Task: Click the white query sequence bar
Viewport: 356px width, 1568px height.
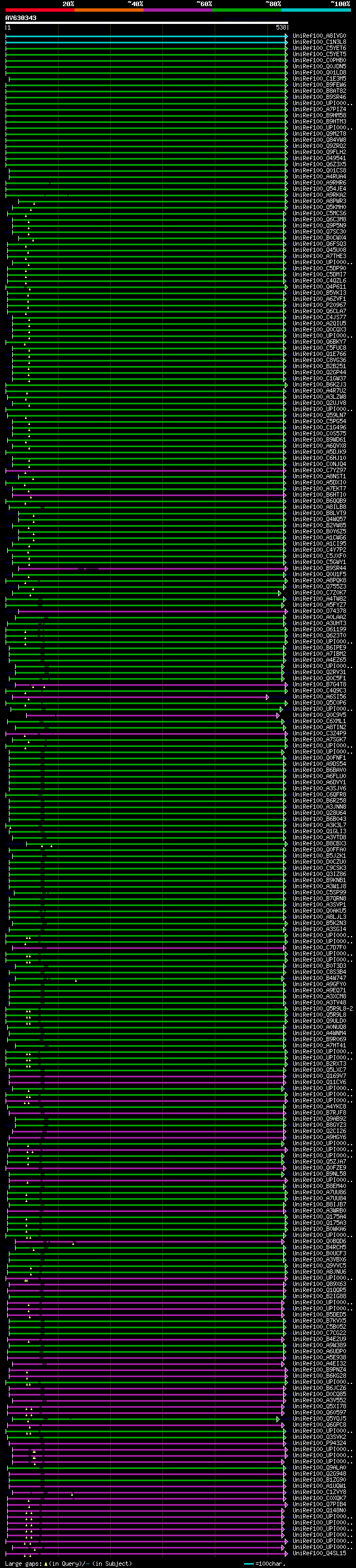Action: coord(147,23)
